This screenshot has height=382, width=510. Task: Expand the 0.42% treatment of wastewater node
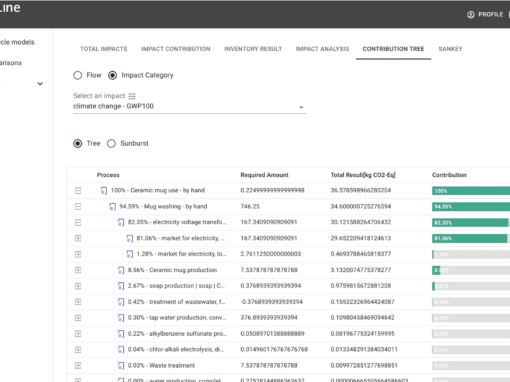[78, 302]
